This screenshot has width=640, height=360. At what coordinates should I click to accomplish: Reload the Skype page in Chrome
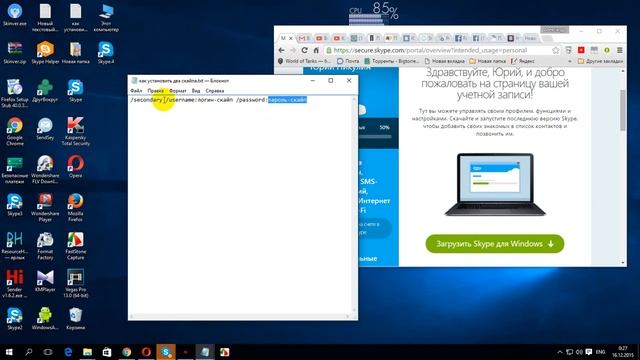tap(304, 50)
